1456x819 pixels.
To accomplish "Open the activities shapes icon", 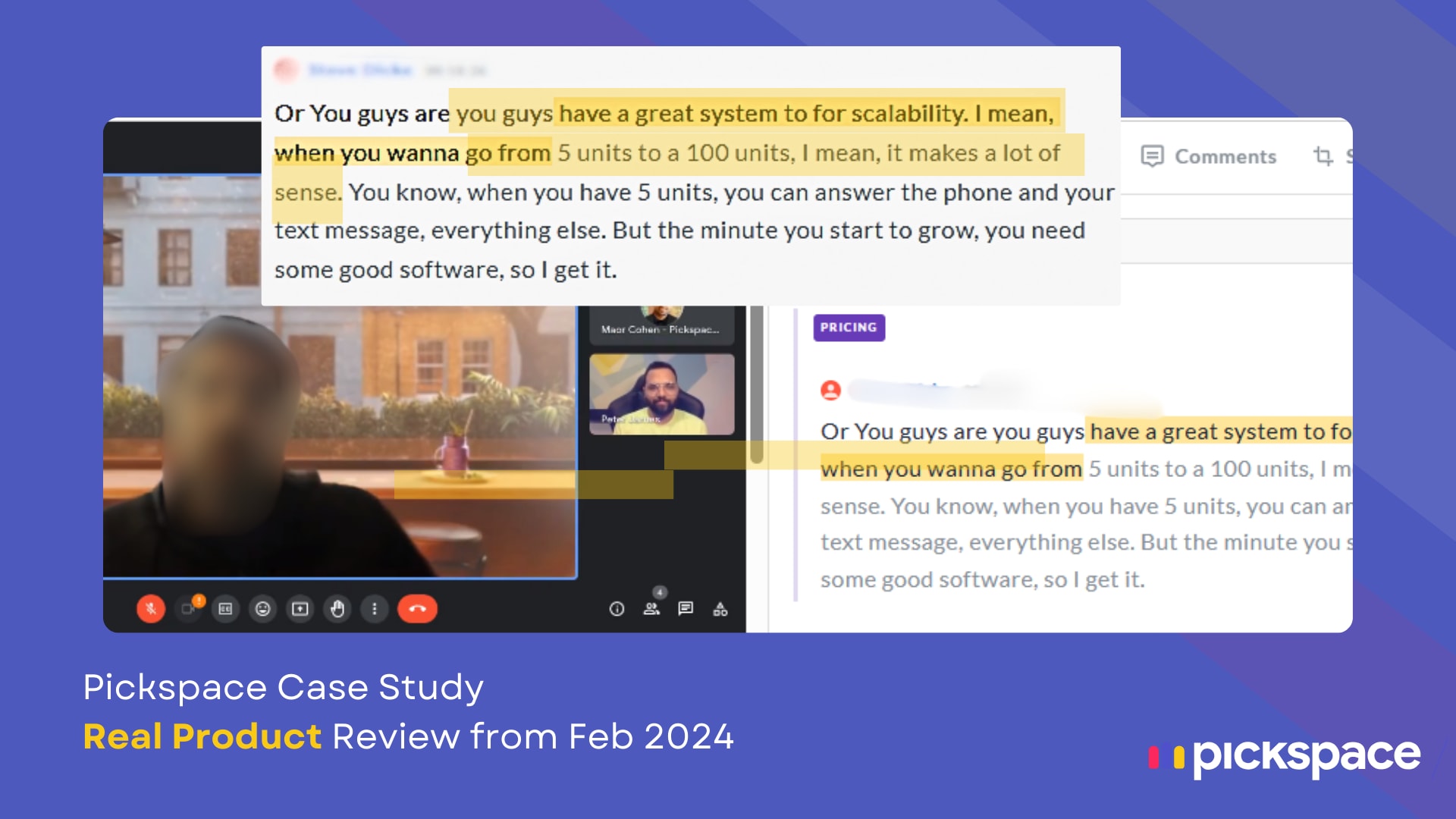I will [720, 609].
